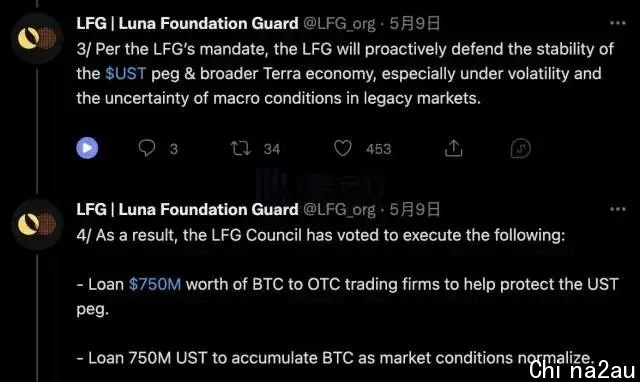
Task: Click the @LFG_org handle on tweet 4
Action: (339, 210)
